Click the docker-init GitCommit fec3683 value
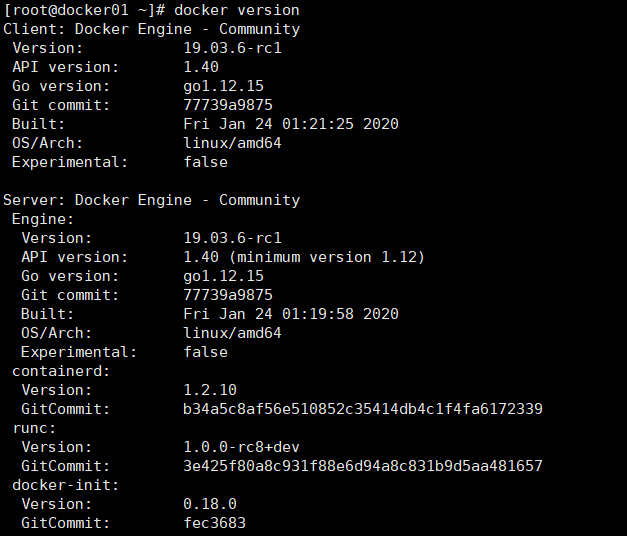Viewport: 627px width, 536px height. (214, 523)
